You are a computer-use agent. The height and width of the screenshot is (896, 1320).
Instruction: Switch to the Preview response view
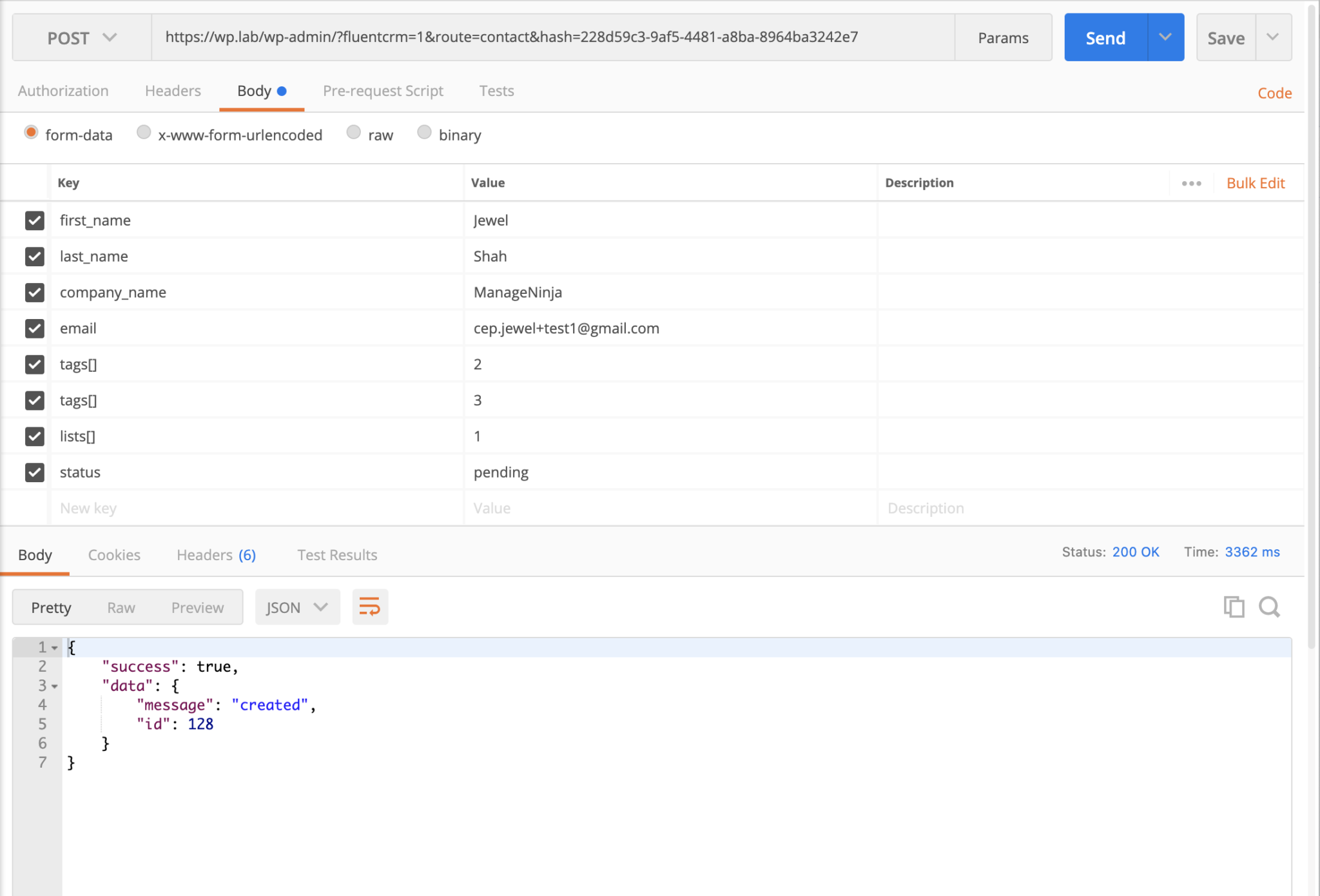click(197, 607)
